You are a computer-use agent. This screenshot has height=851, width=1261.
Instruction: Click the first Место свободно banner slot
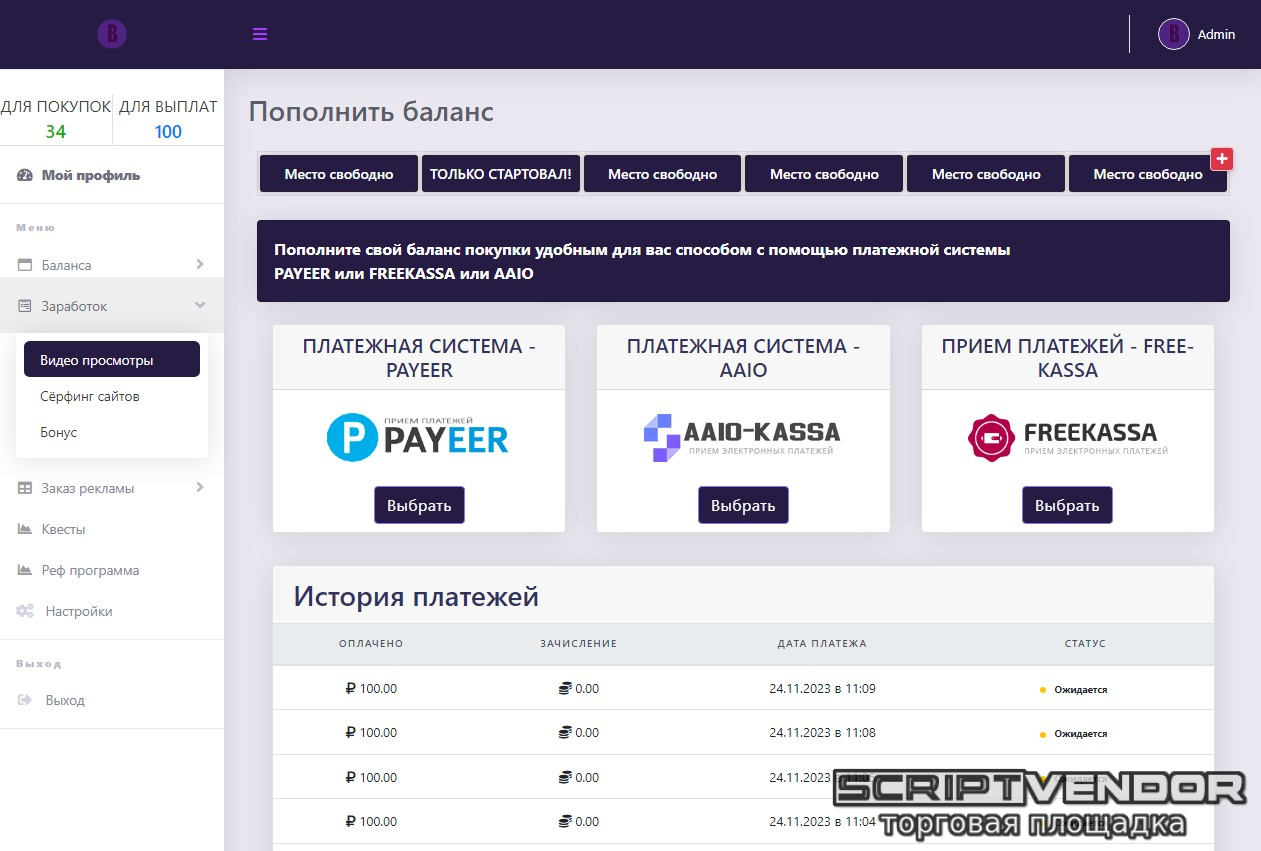coord(339,173)
